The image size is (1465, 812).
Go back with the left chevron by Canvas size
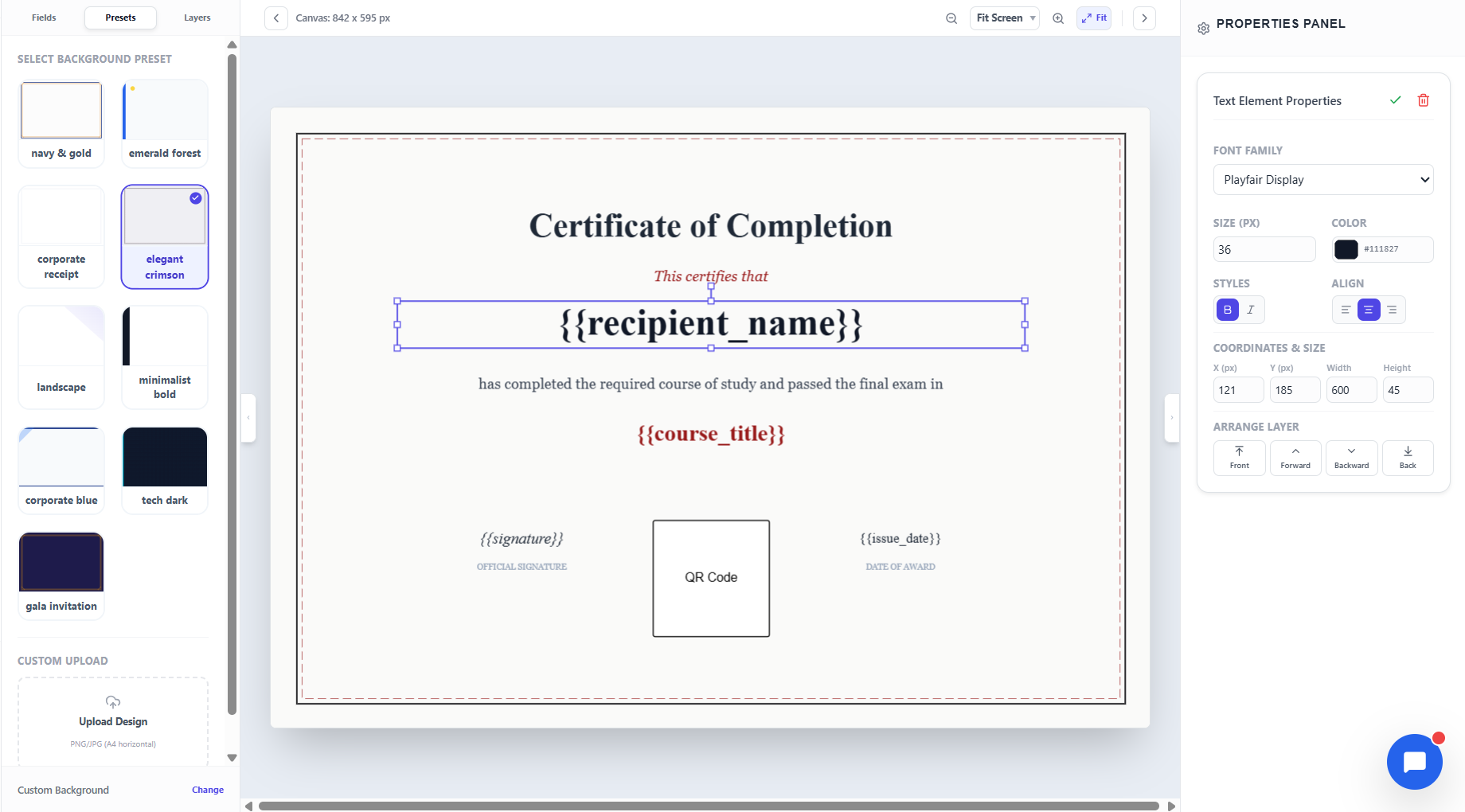(276, 18)
